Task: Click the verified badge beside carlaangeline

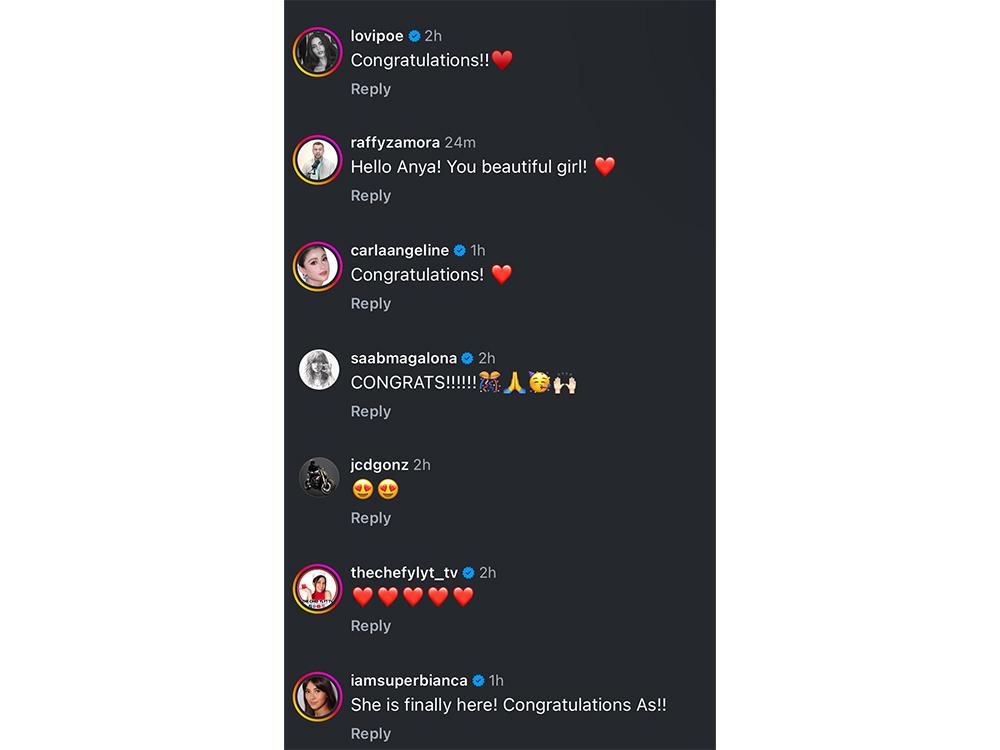Action: pyautogui.click(x=460, y=251)
